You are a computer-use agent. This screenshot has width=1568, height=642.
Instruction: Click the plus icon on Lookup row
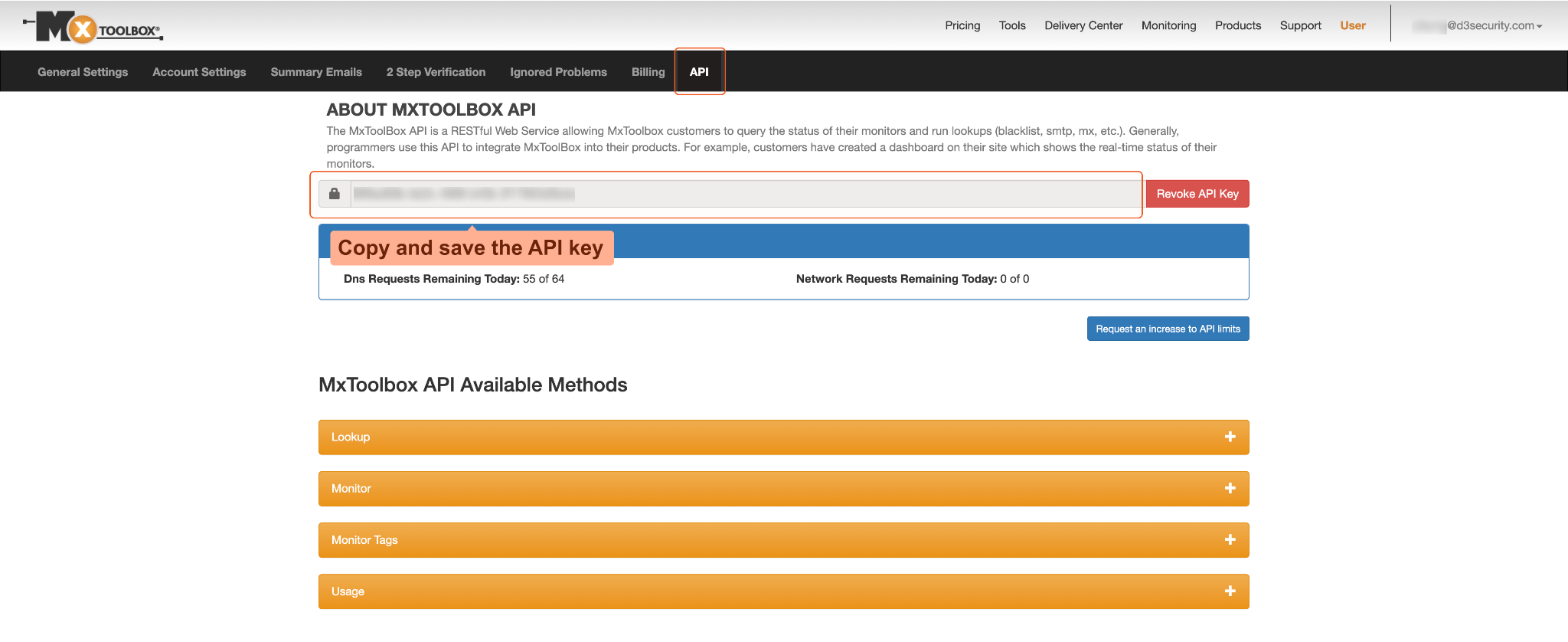pyautogui.click(x=1230, y=437)
